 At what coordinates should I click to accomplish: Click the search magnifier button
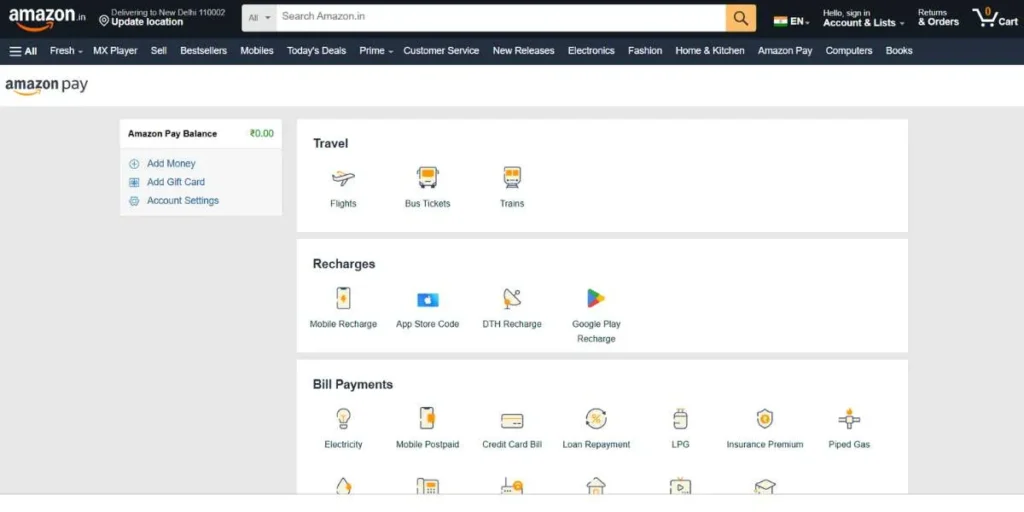click(741, 18)
